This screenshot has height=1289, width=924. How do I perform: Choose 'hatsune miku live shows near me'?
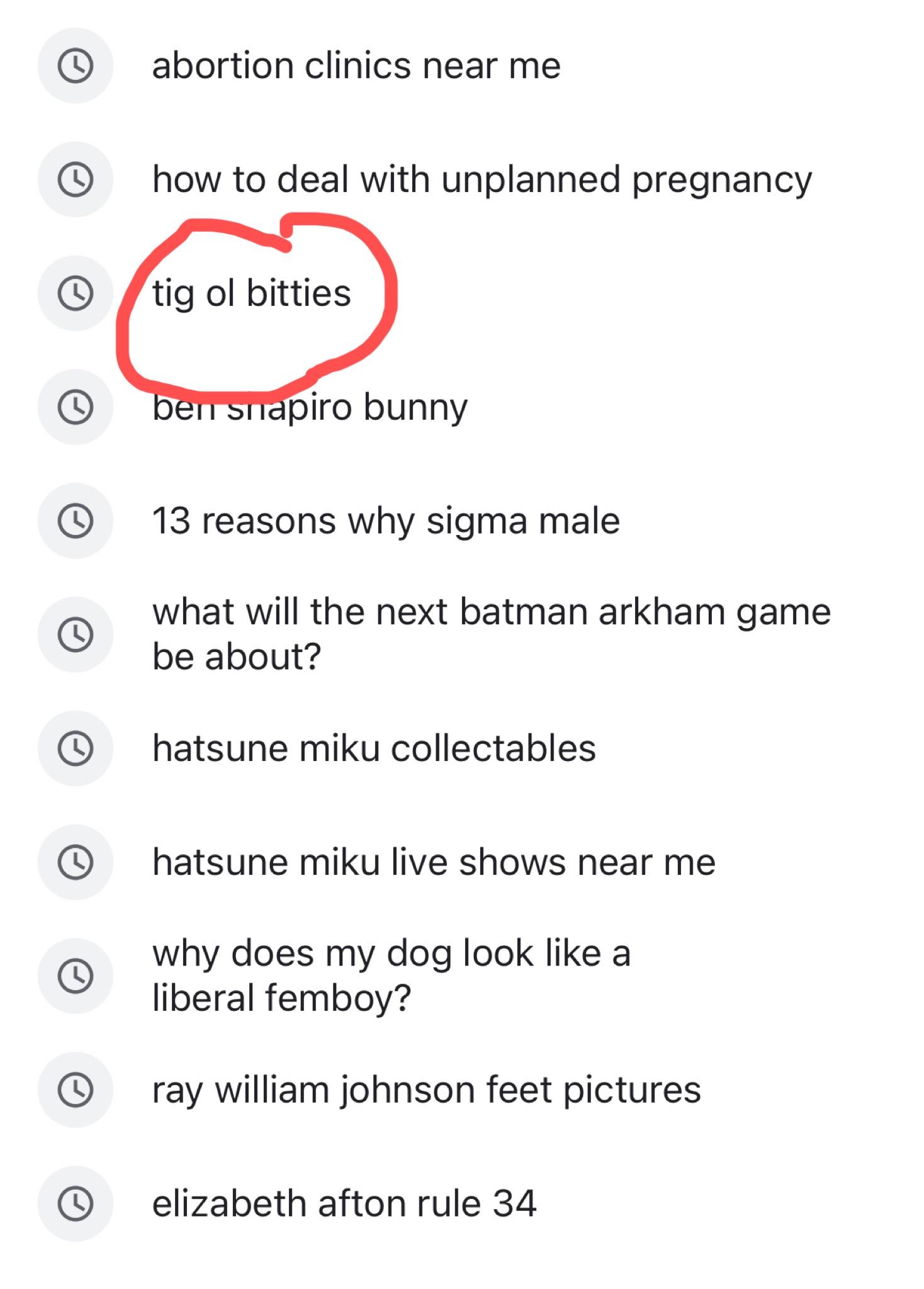(x=434, y=862)
